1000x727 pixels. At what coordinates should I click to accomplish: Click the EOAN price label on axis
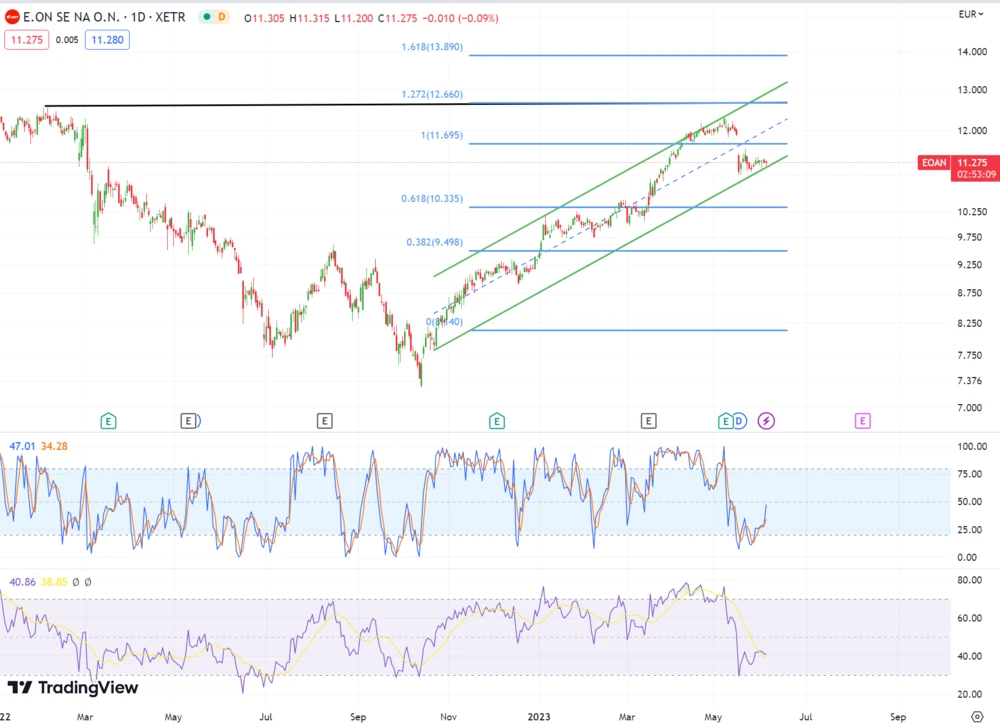tap(932, 162)
